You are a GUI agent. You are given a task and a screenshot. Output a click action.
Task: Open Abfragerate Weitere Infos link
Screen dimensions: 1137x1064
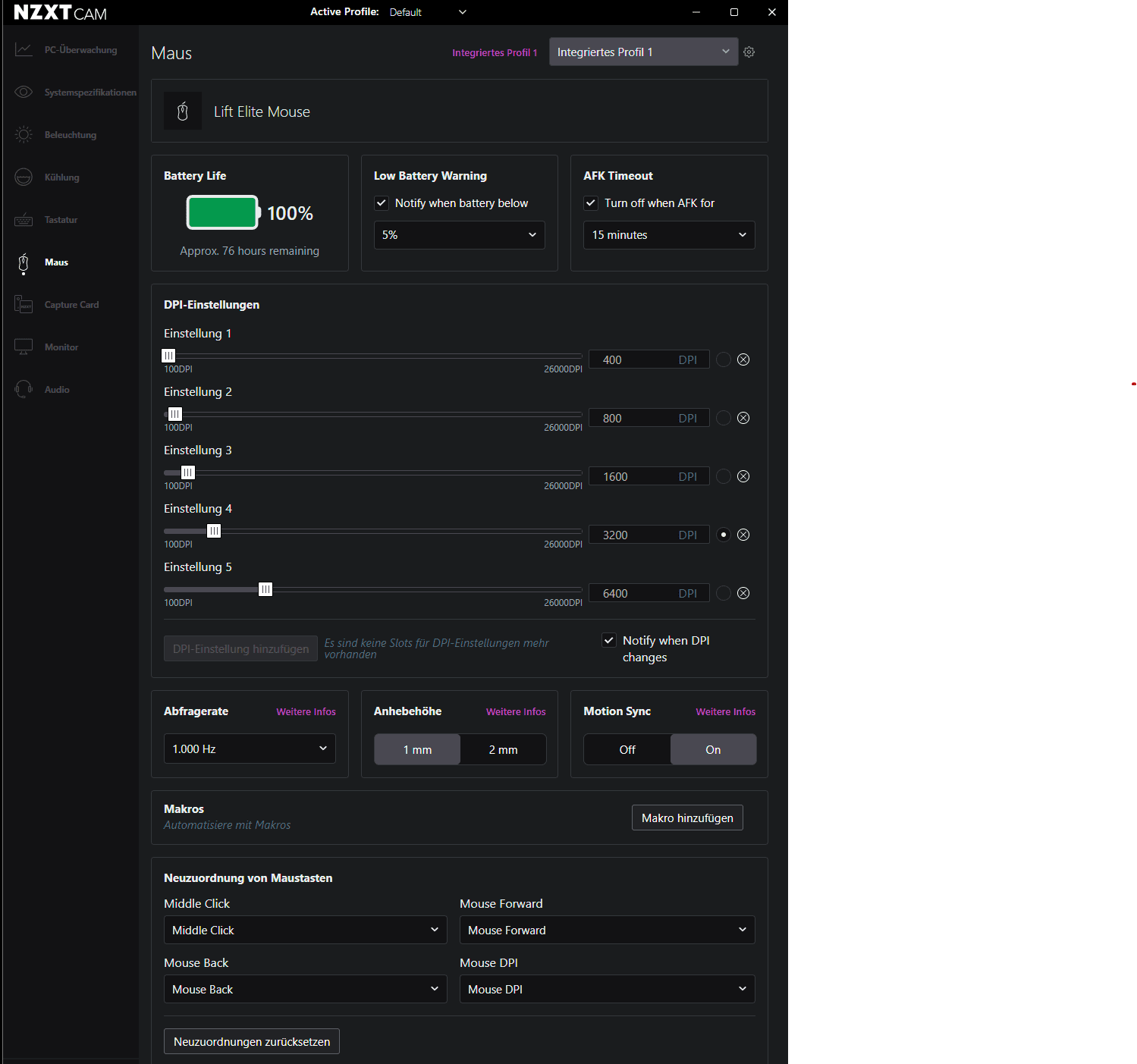pyautogui.click(x=306, y=711)
